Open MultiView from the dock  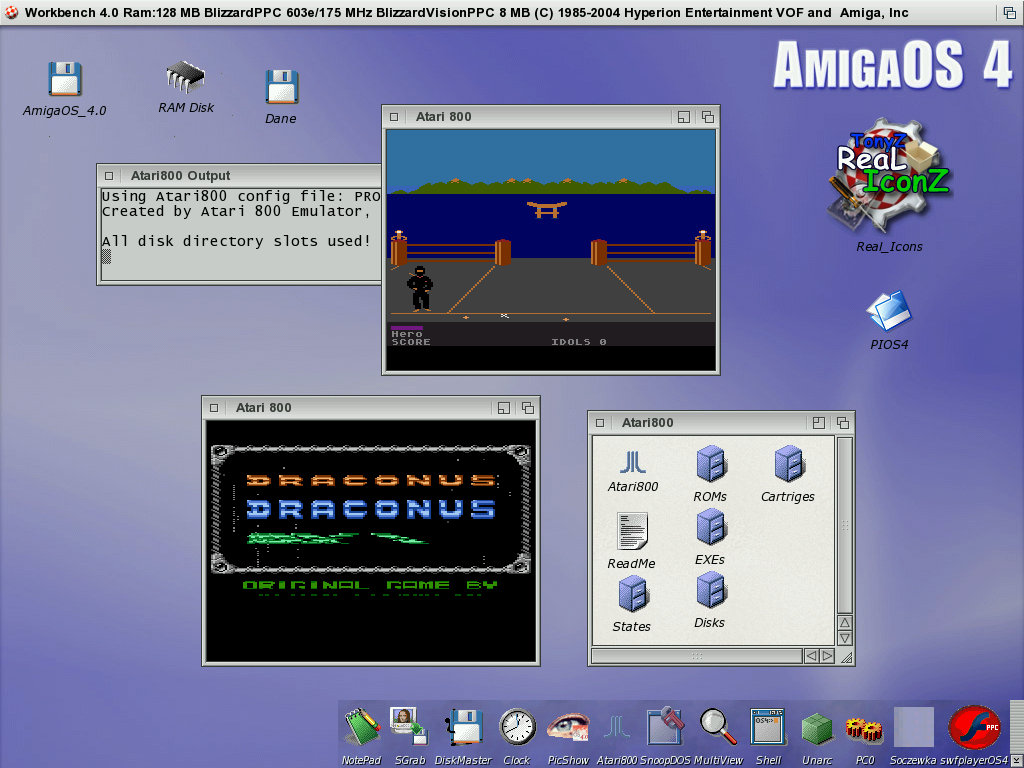[718, 727]
